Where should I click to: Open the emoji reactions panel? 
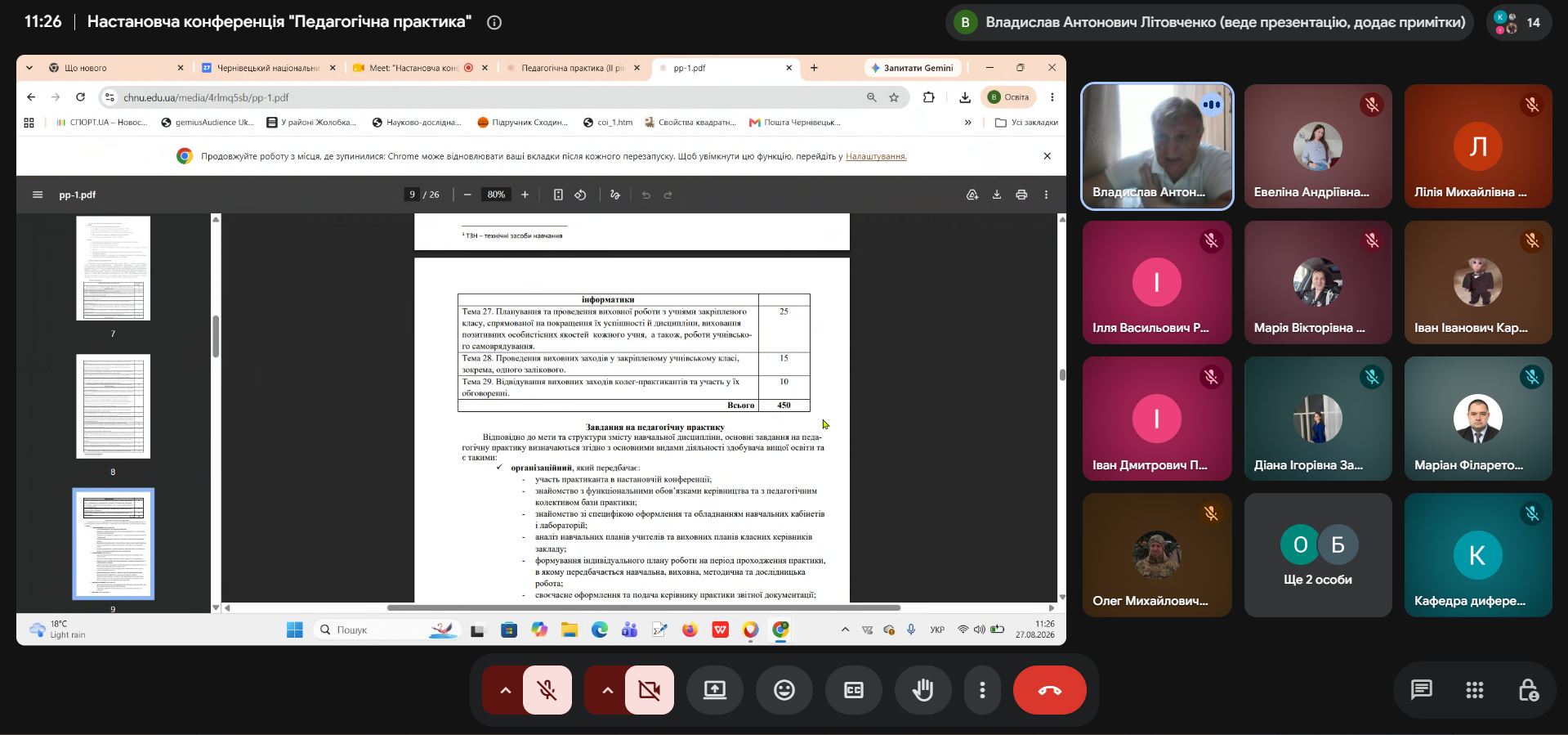pos(784,690)
